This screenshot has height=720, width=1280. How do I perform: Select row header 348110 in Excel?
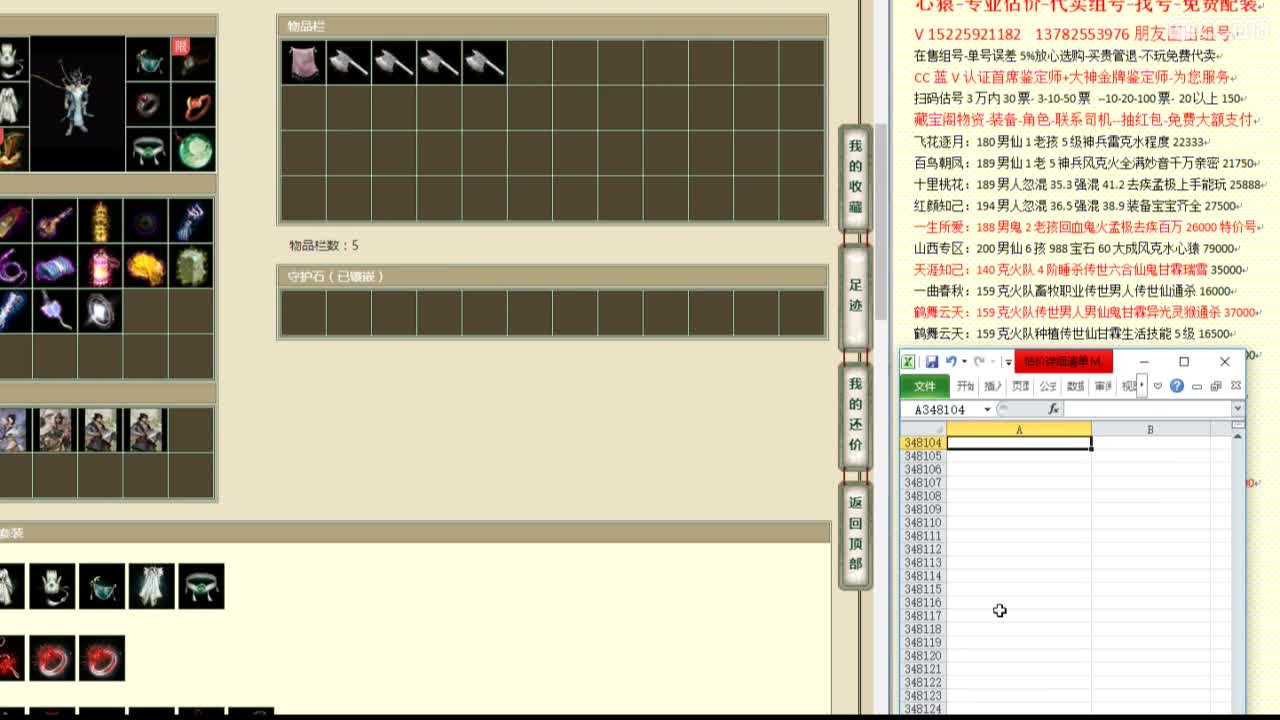923,523
